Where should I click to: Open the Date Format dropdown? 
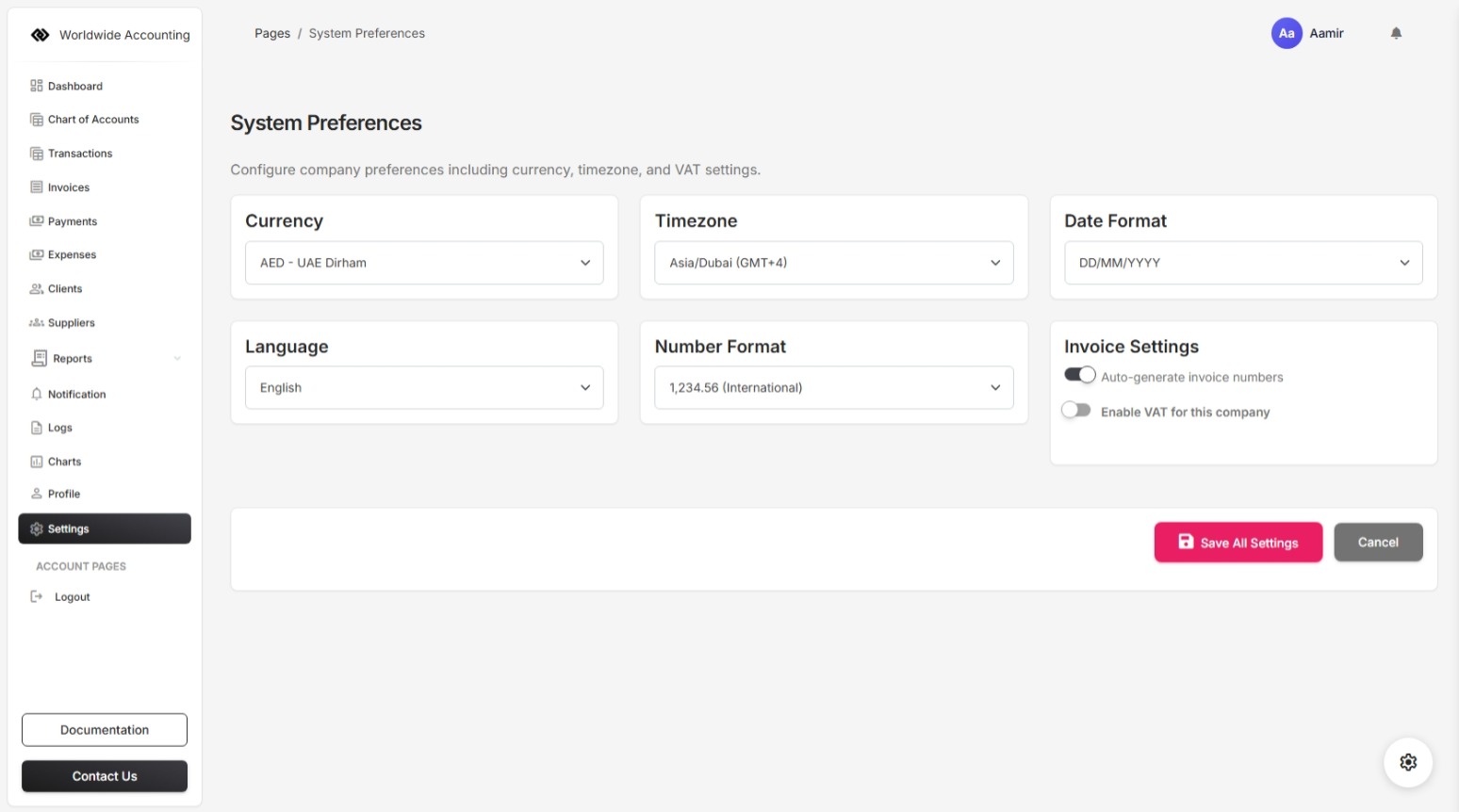point(1242,263)
